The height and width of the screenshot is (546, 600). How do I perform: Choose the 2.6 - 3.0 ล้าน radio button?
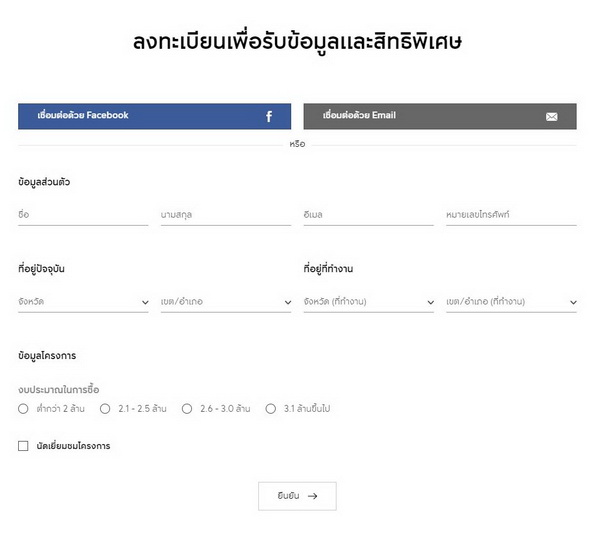[187, 408]
